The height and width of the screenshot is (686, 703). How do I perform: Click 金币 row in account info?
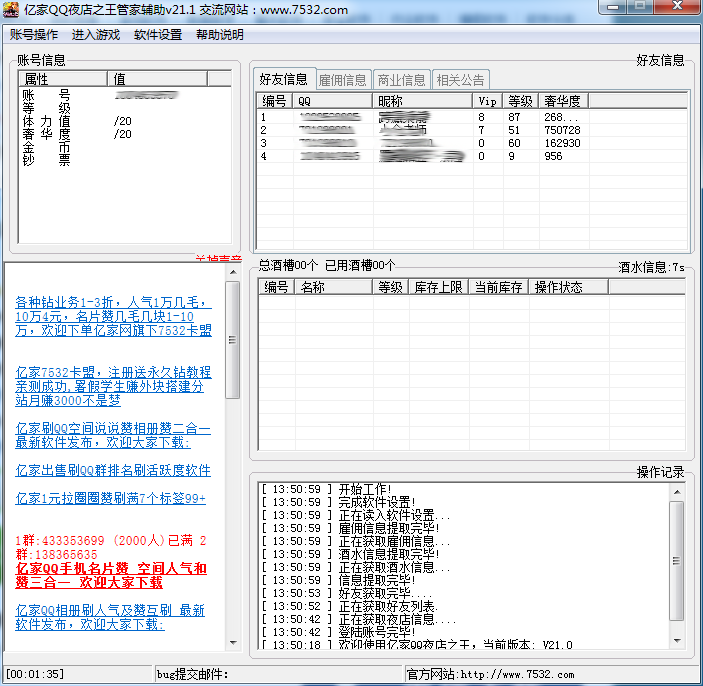[125, 147]
